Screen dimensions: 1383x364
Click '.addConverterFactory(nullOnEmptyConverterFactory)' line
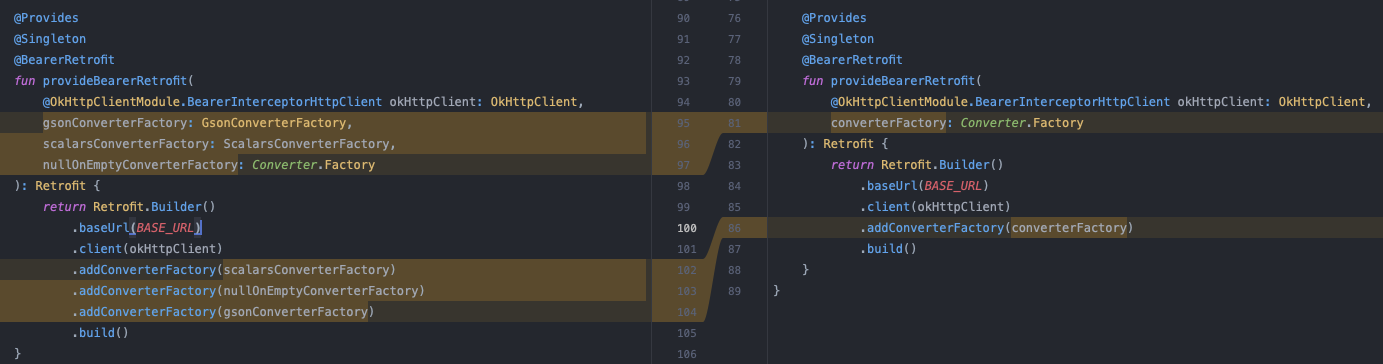[248, 291]
